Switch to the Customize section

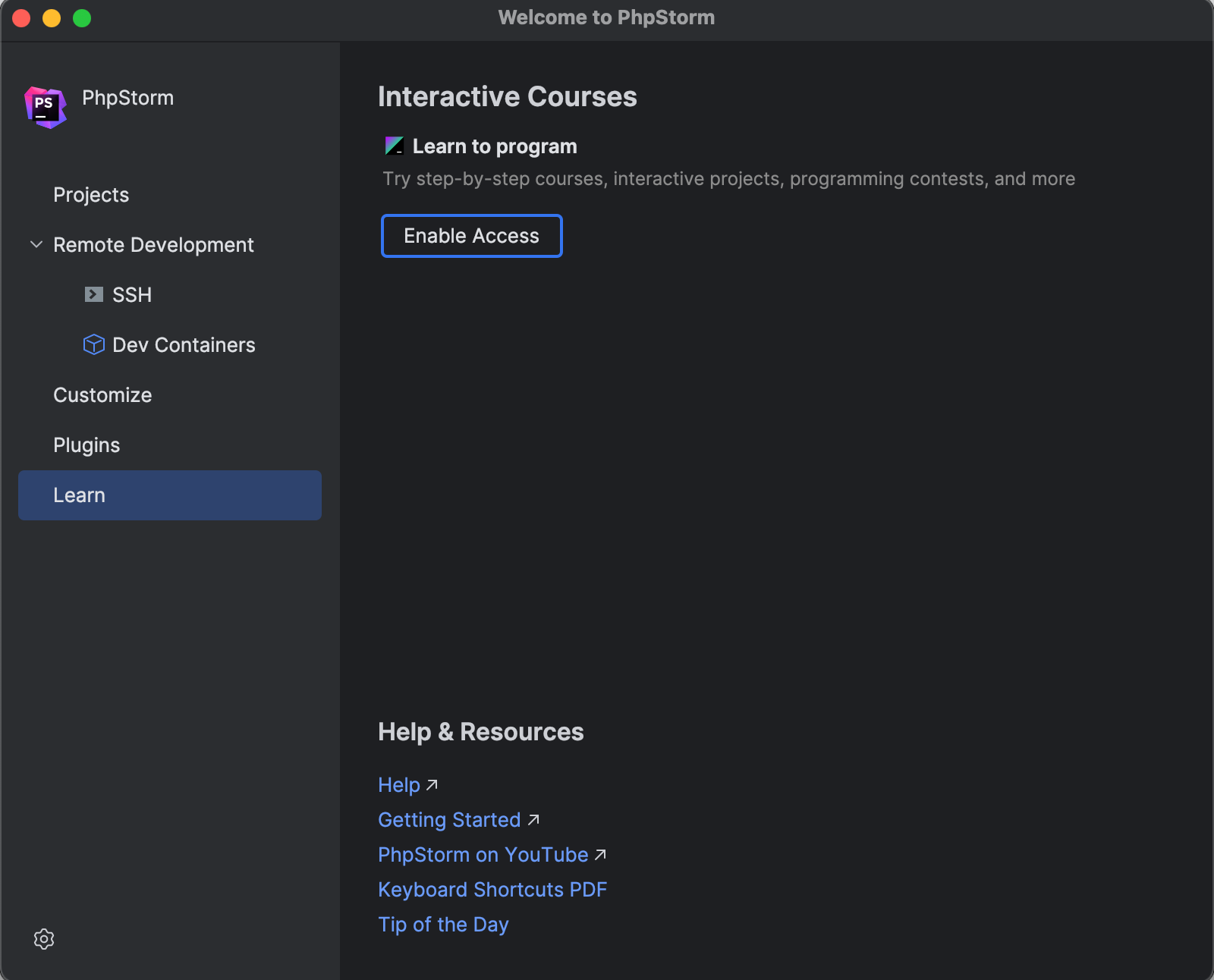click(170, 395)
